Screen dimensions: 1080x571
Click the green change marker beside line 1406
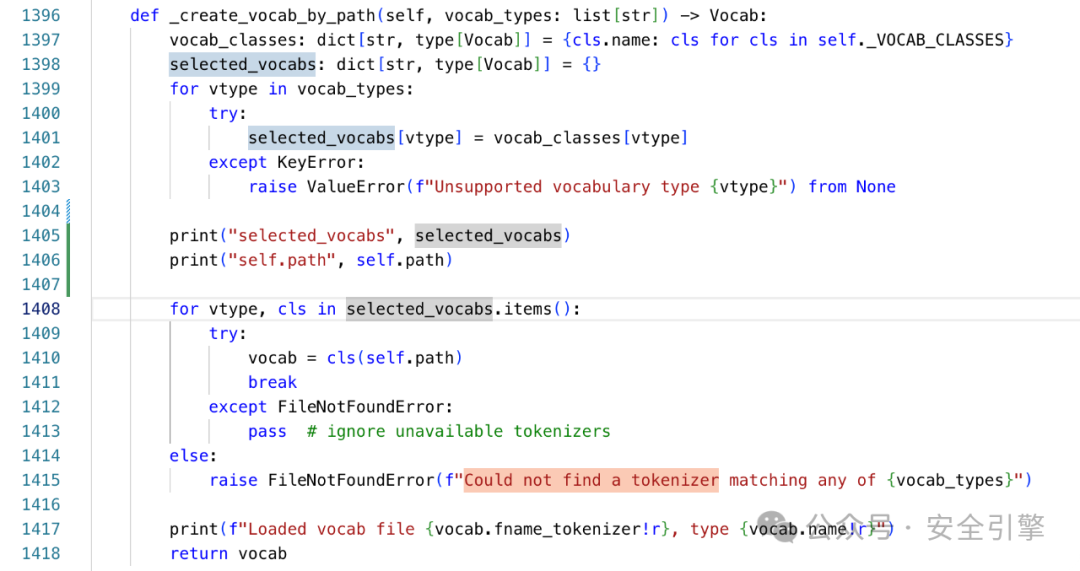[68, 260]
